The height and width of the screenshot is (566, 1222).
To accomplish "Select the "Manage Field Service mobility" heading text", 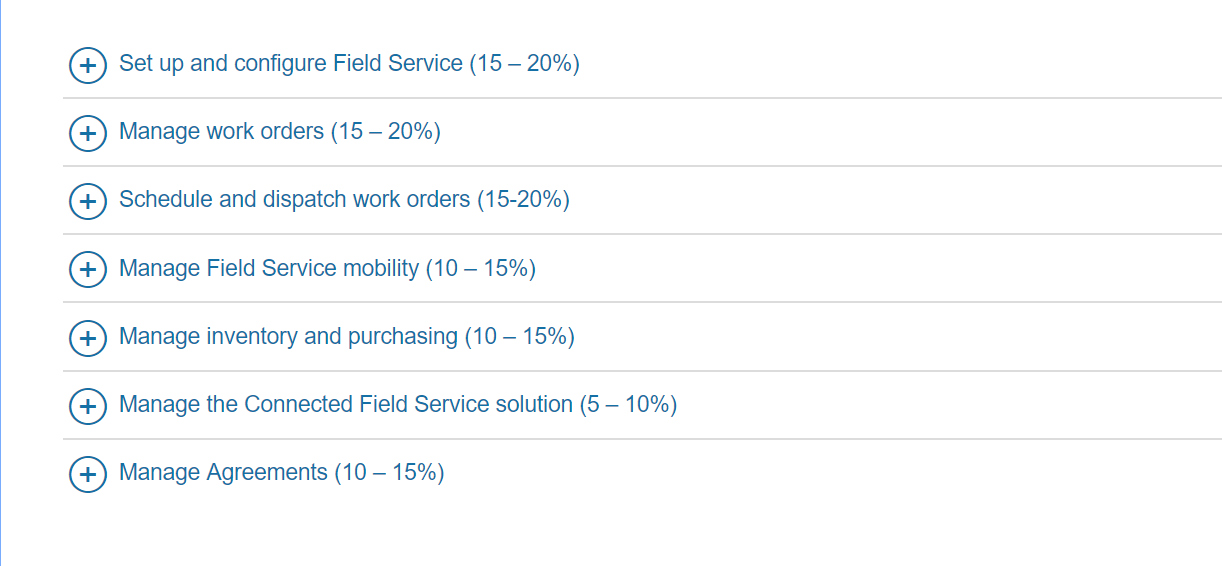I will (269, 268).
